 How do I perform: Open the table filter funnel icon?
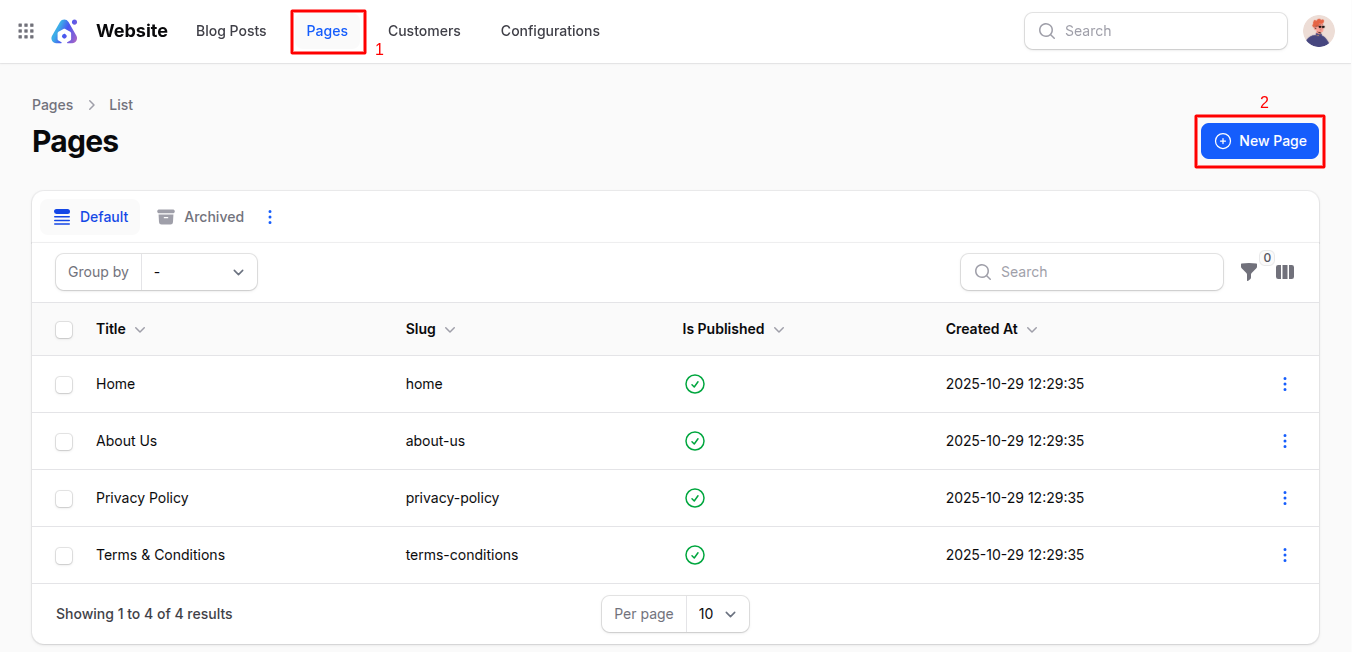coord(1249,272)
